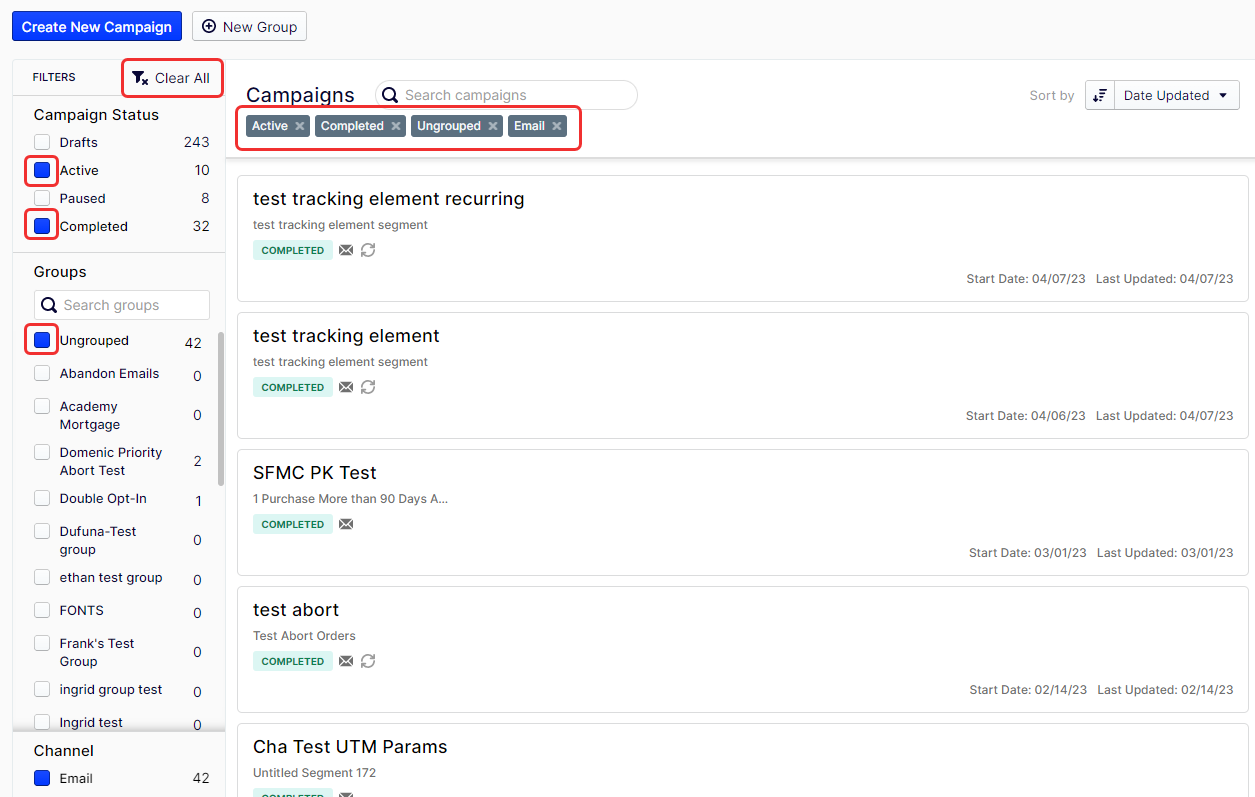Click recurring icon on test tracking element recurring

[x=368, y=250]
